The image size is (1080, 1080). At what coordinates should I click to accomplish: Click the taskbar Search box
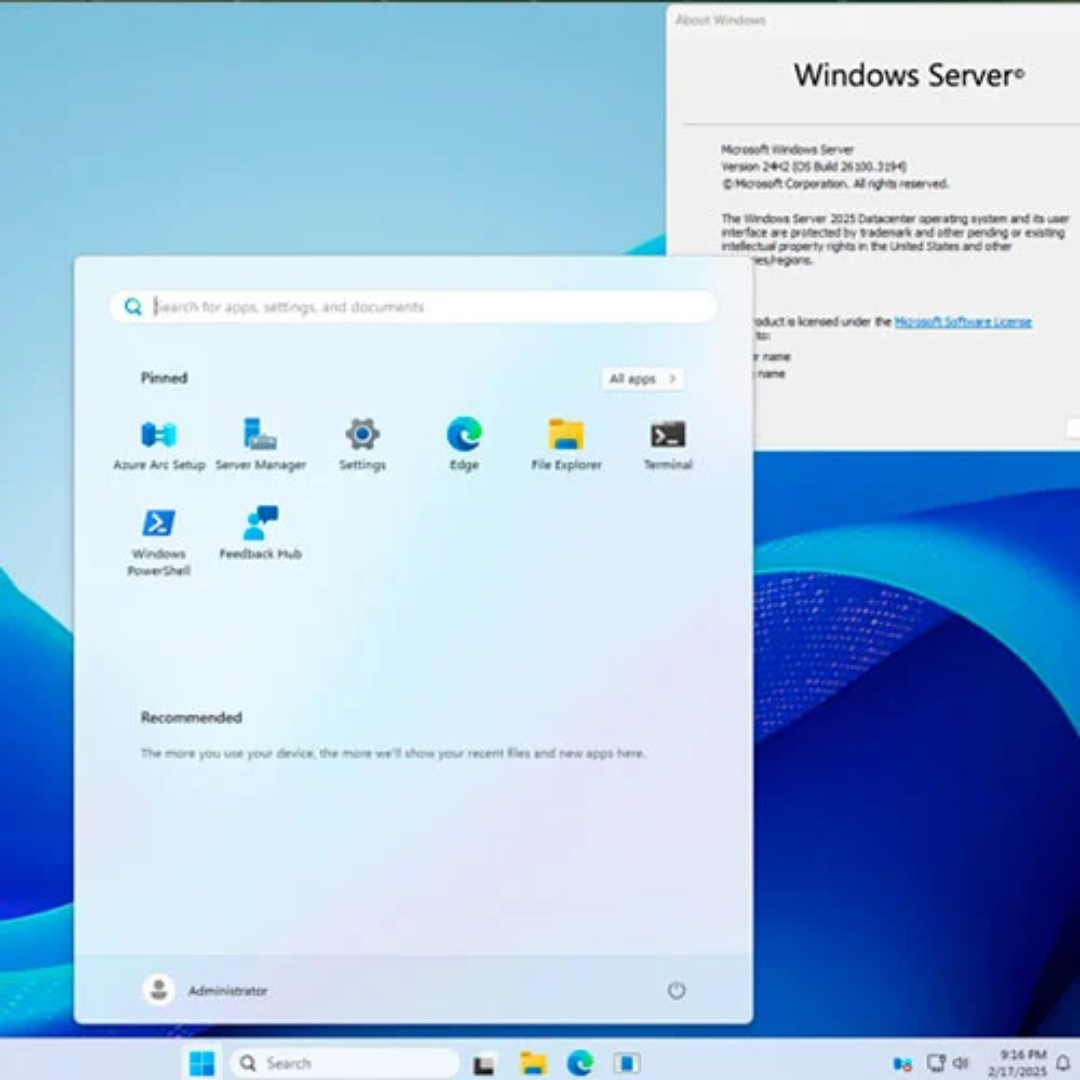point(345,1063)
